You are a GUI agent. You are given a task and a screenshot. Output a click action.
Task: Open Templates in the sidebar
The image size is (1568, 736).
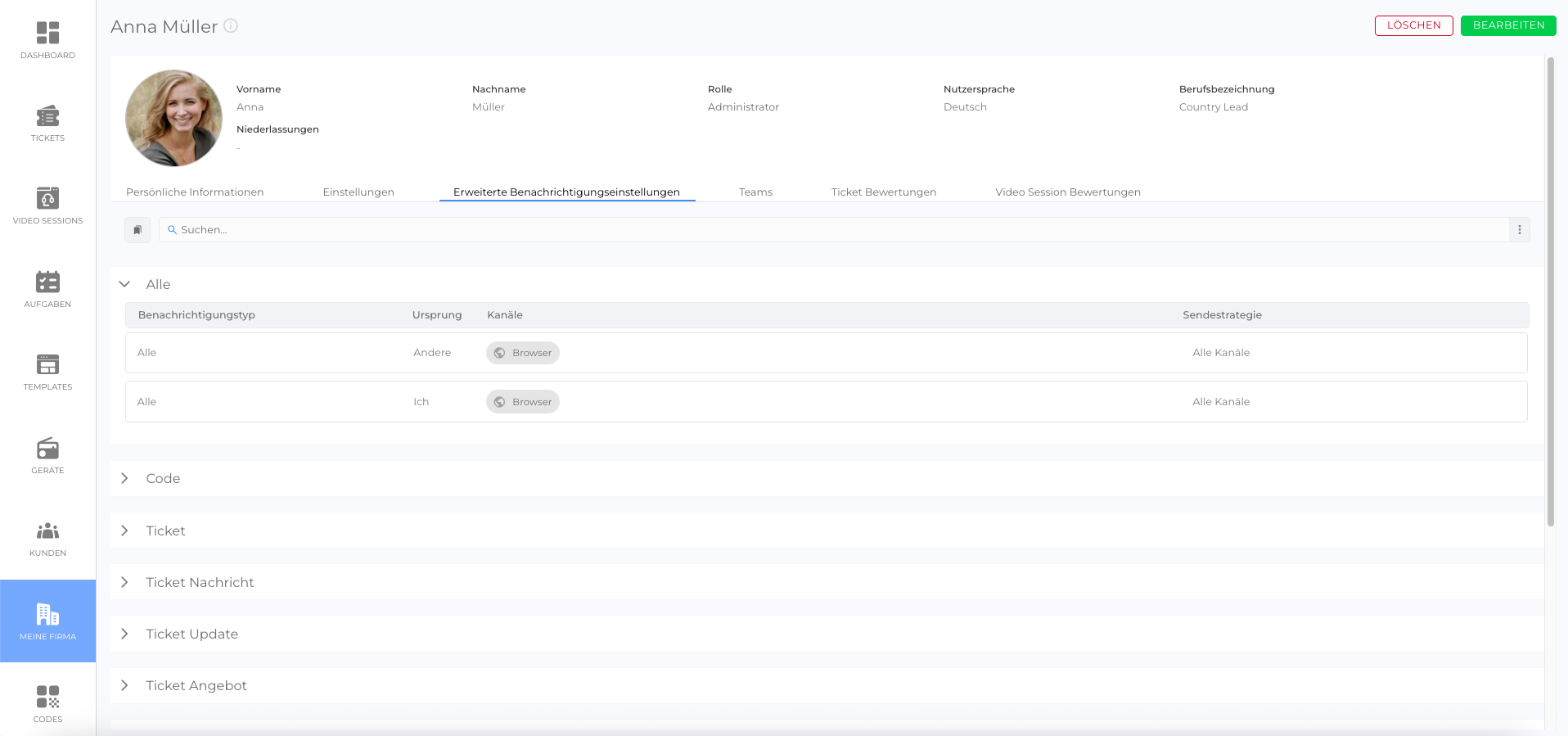[47, 373]
